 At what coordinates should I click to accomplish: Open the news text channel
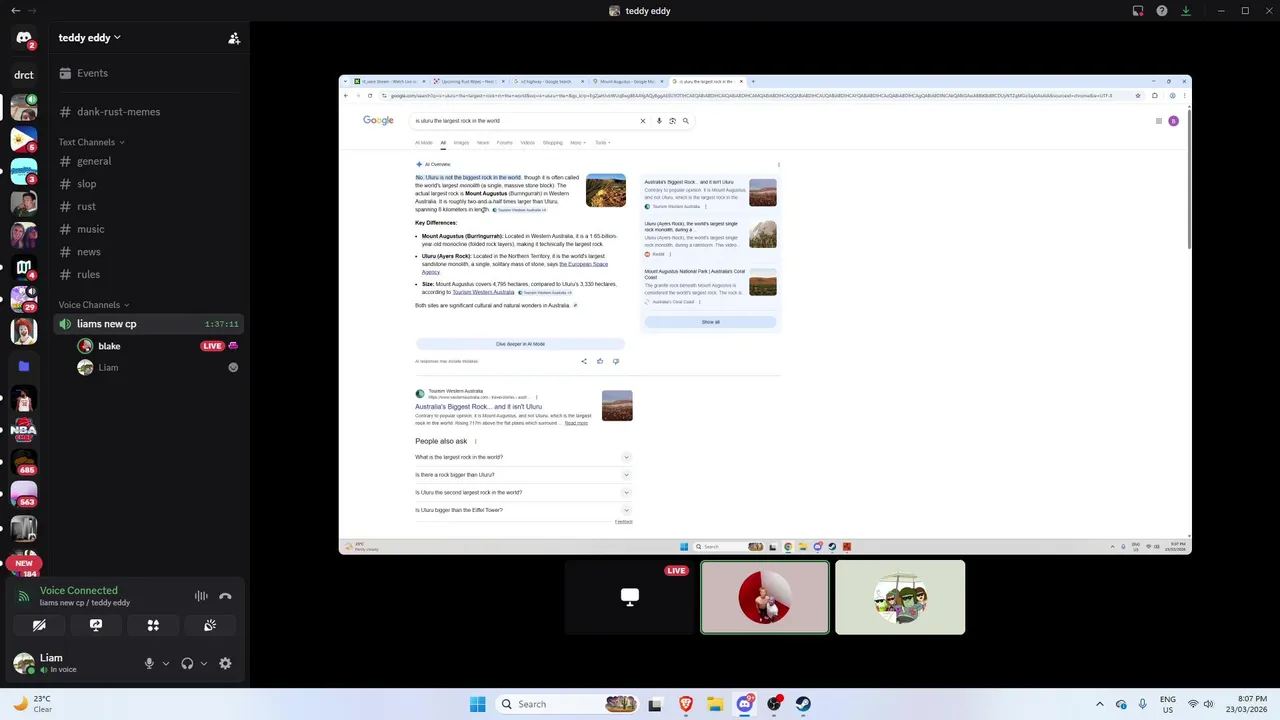148,252
